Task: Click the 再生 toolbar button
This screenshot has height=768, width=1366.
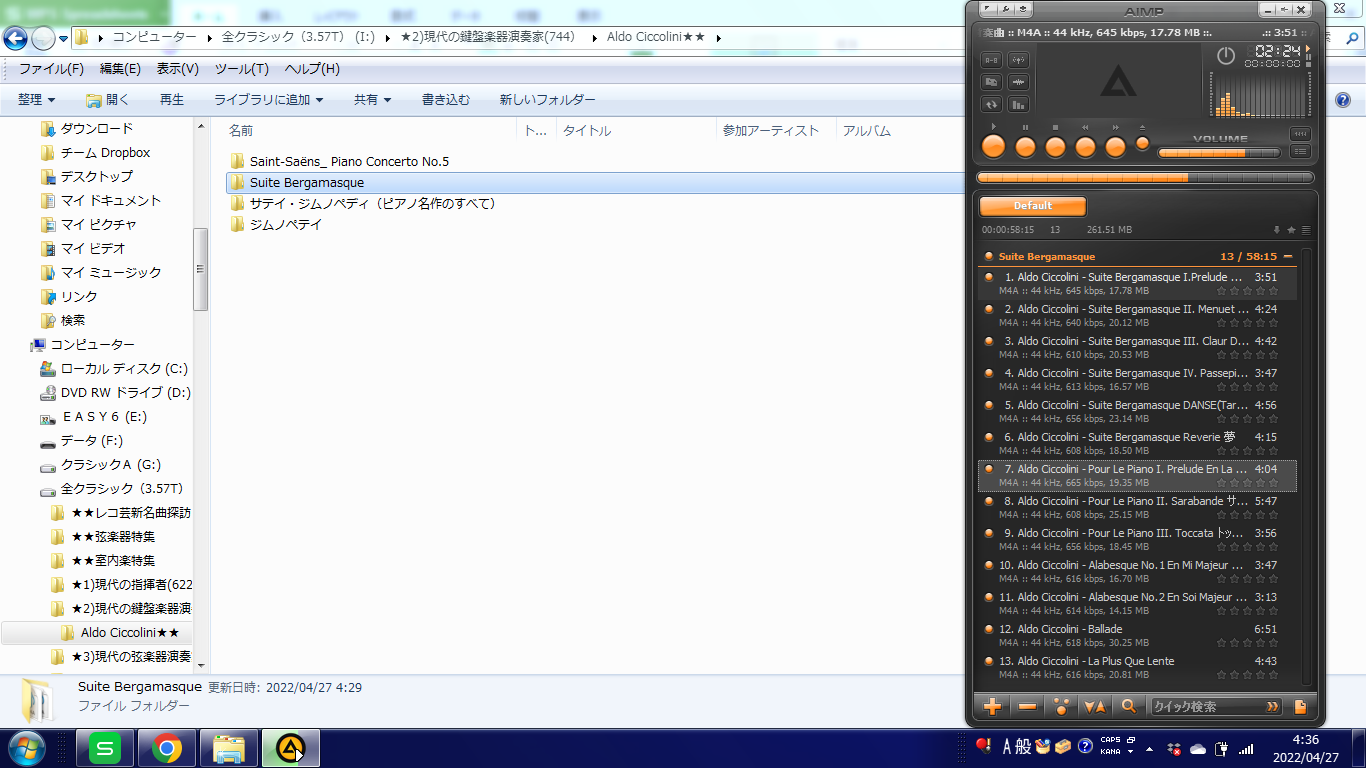Action: (172, 100)
